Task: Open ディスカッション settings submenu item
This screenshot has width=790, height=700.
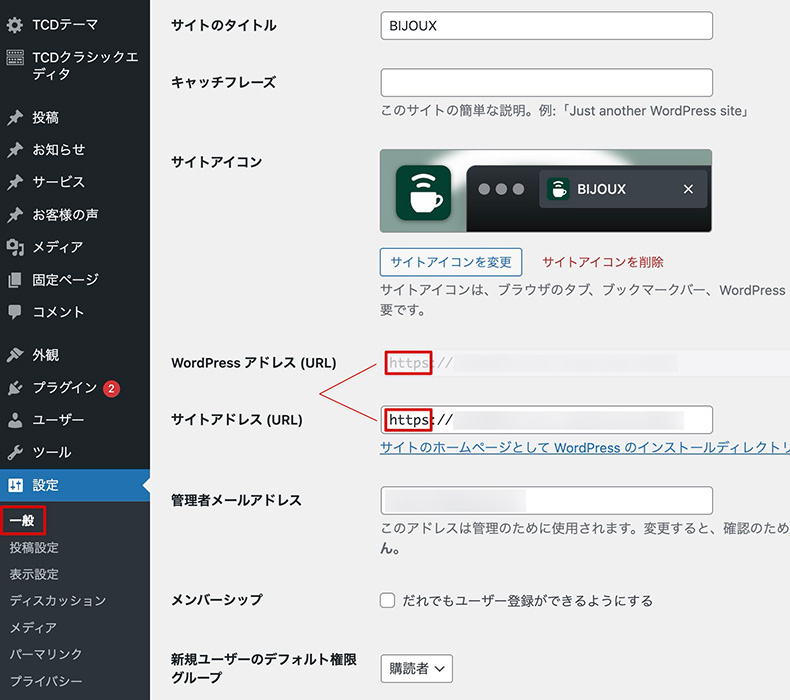Action: click(x=57, y=601)
